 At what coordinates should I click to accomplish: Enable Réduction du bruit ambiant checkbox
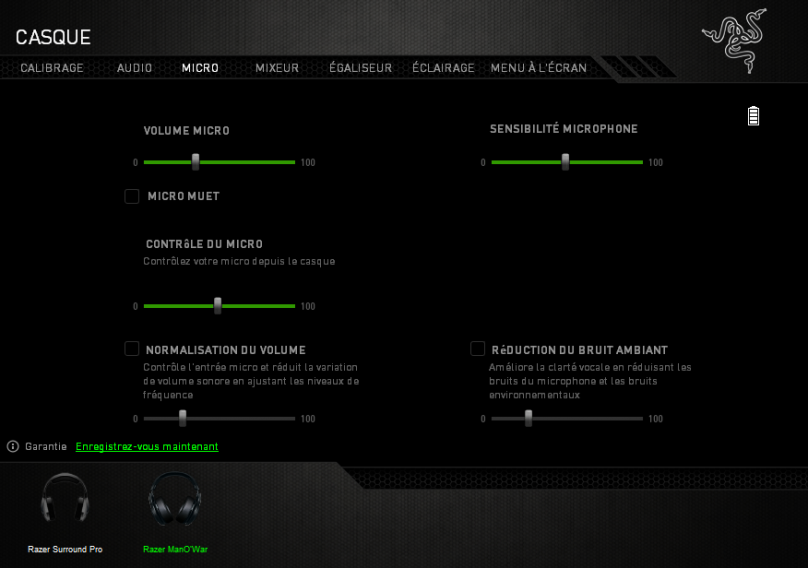478,349
